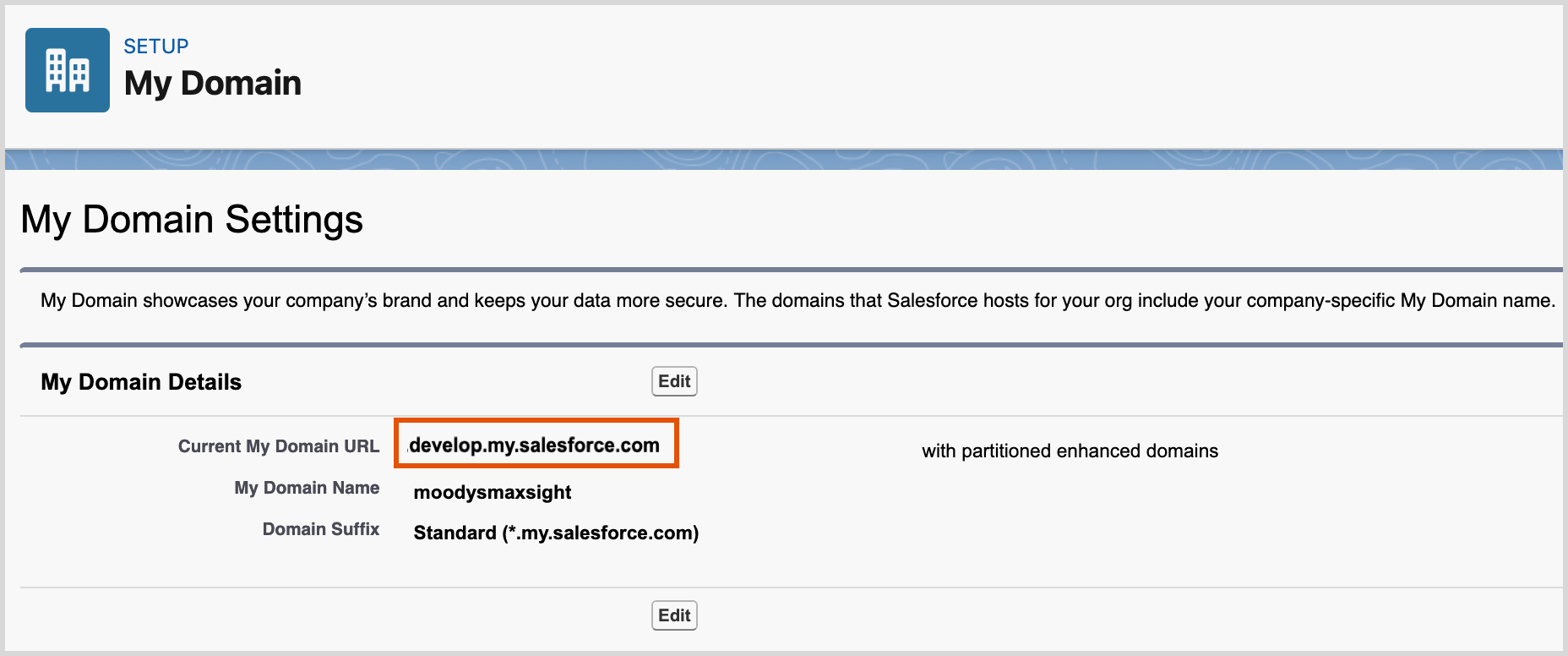Click the partitioned enhanced domains text
Image resolution: width=1568 pixels, height=656 pixels.
[1069, 451]
